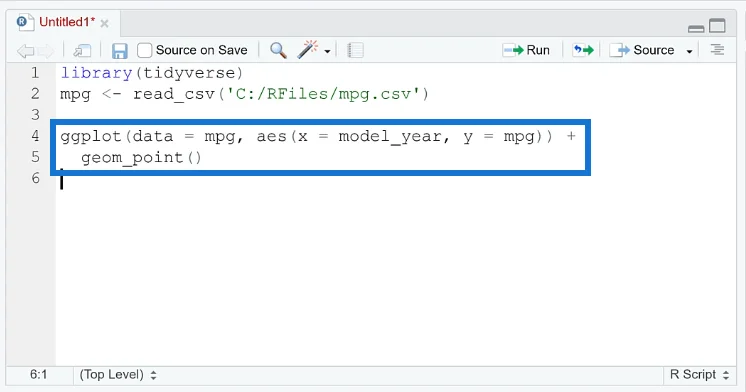Source the active document
Image resolution: width=746 pixels, height=392 pixels.
(x=642, y=50)
